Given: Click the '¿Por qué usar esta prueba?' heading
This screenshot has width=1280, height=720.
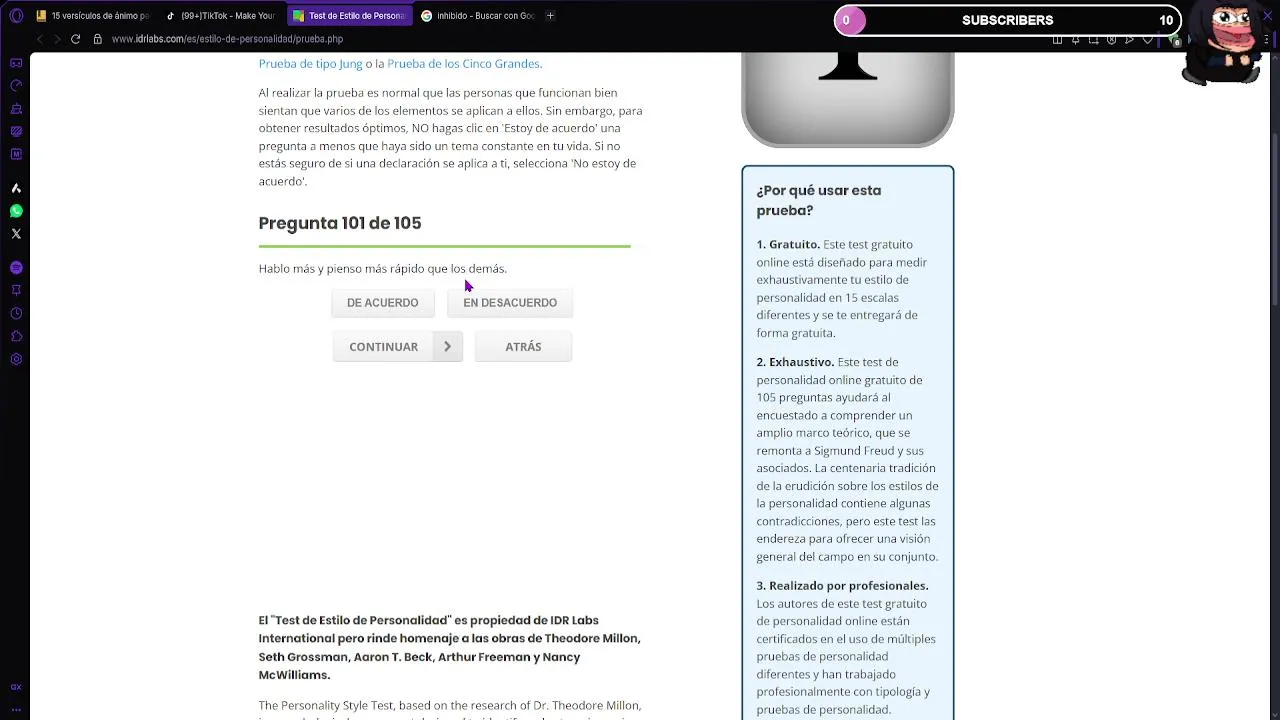Looking at the screenshot, I should tap(819, 200).
